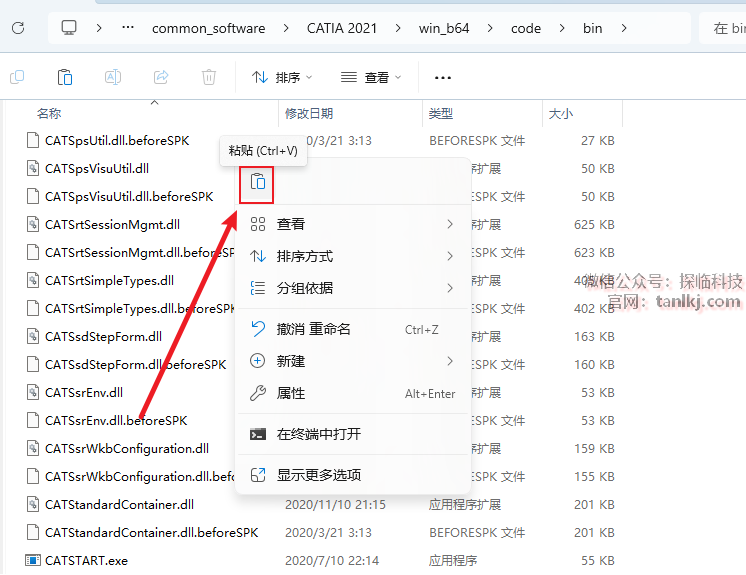The image size is (746, 575).
Task: Click the refresh icon in the address bar
Action: [x=18, y=28]
